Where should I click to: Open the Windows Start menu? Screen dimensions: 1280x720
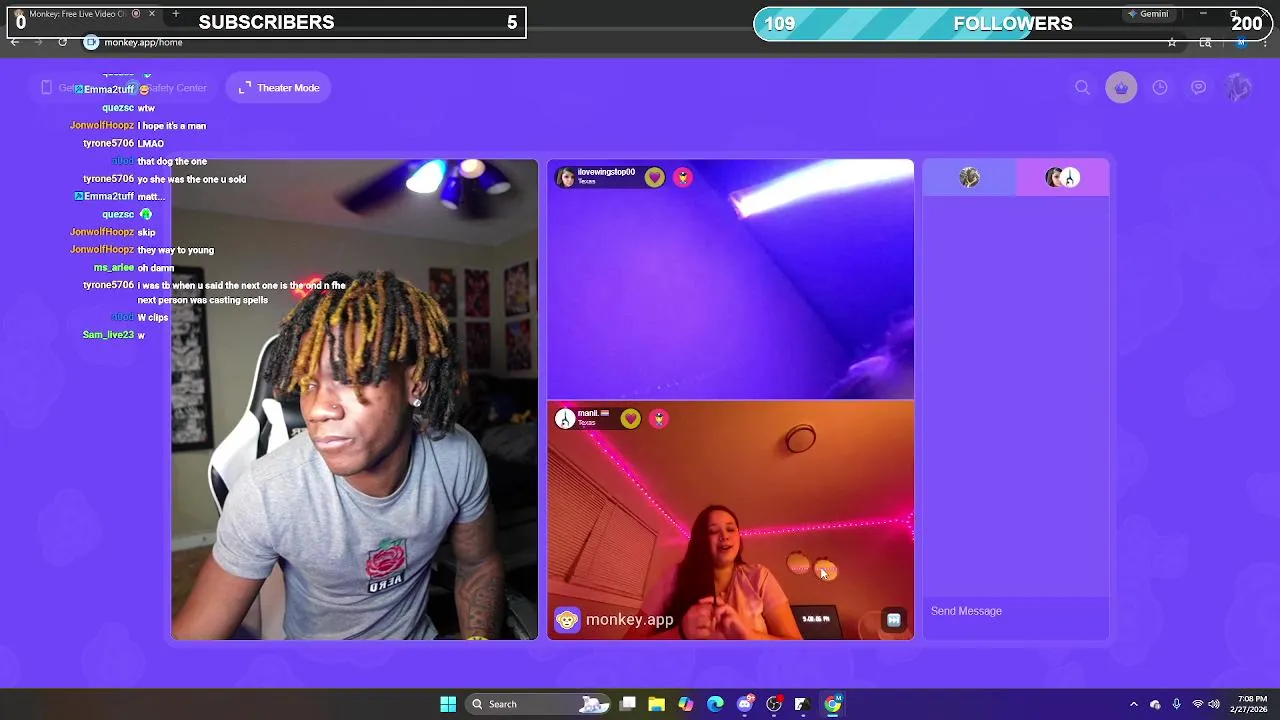[448, 704]
